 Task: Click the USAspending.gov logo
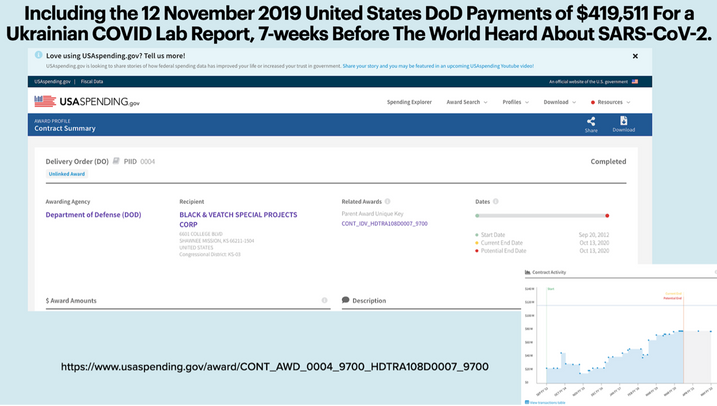[x=87, y=102]
